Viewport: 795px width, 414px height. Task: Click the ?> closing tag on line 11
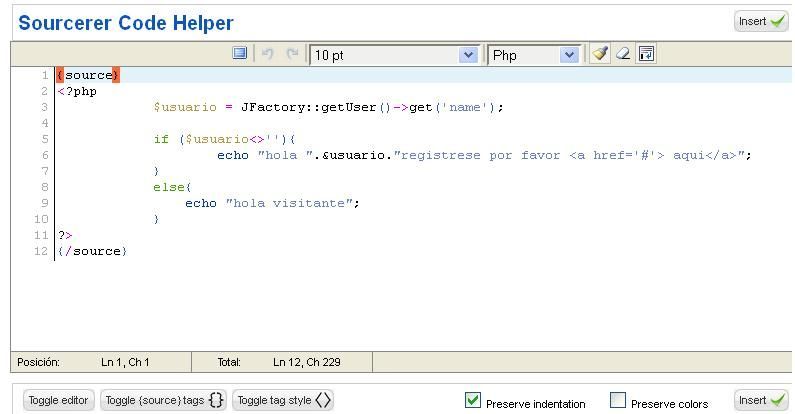tap(65, 235)
